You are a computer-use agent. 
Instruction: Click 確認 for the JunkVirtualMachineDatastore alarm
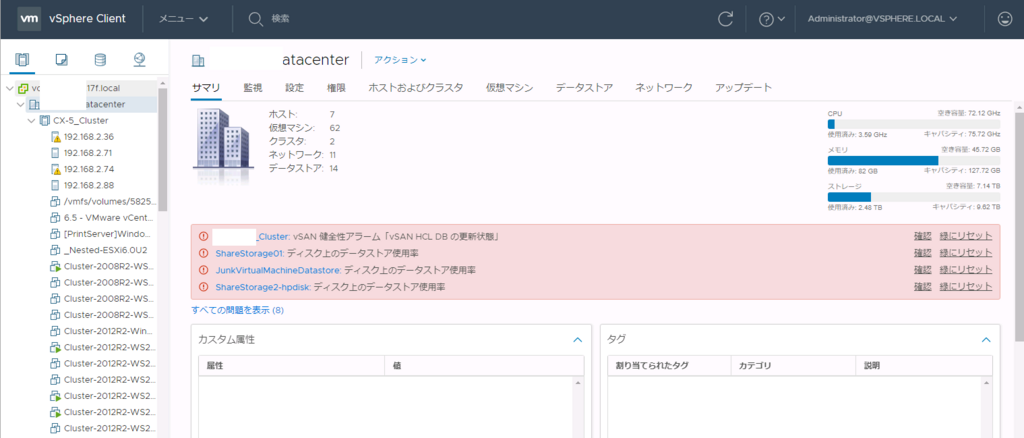coord(923,270)
